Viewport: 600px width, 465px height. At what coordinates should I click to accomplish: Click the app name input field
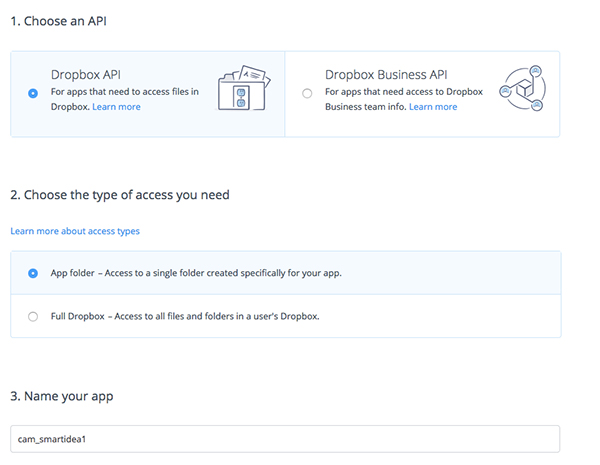click(285, 439)
